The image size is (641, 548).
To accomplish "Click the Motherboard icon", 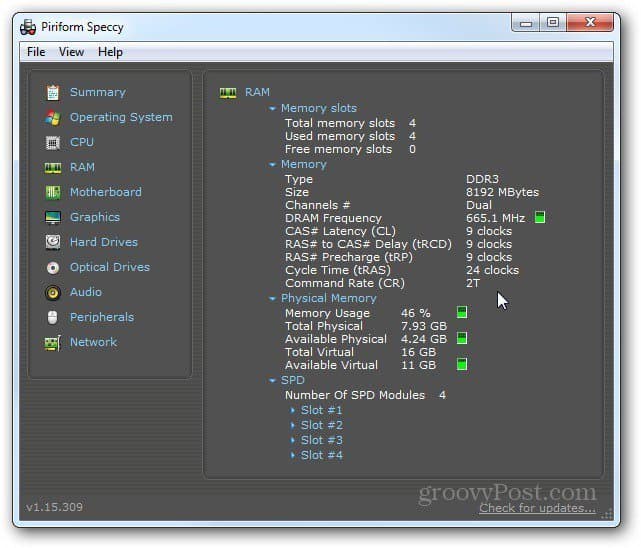I will (53, 192).
